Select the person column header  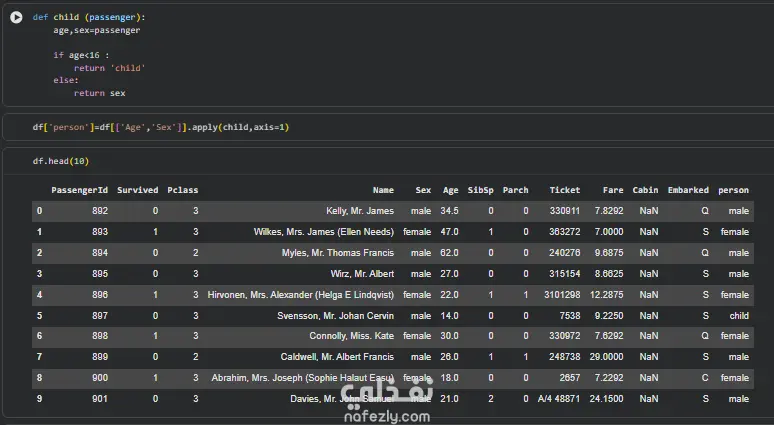point(734,190)
